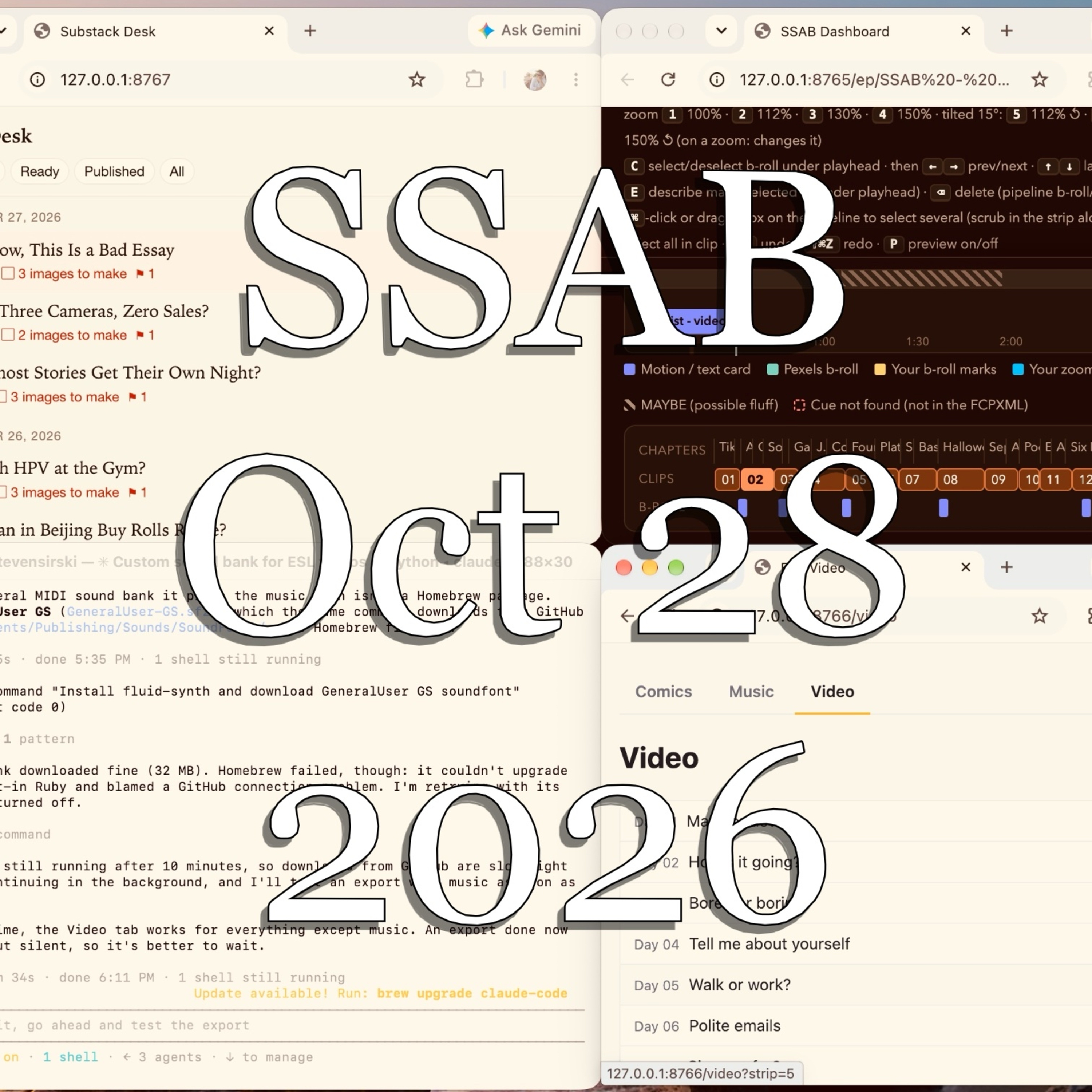1092x1092 pixels.
Task: Select clip 08 in the CLIPS row
Action: coord(960,479)
